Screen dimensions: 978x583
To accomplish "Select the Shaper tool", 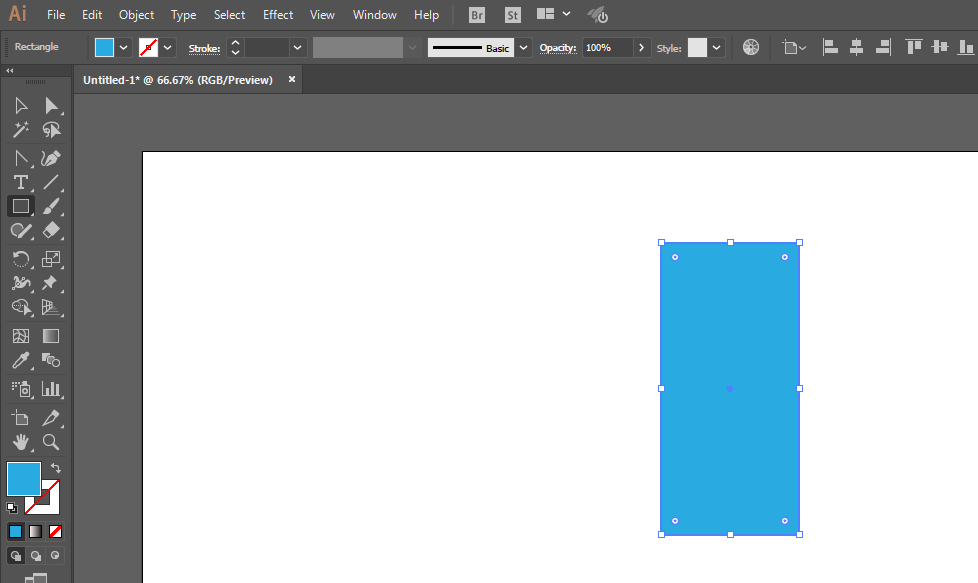I will (x=21, y=231).
